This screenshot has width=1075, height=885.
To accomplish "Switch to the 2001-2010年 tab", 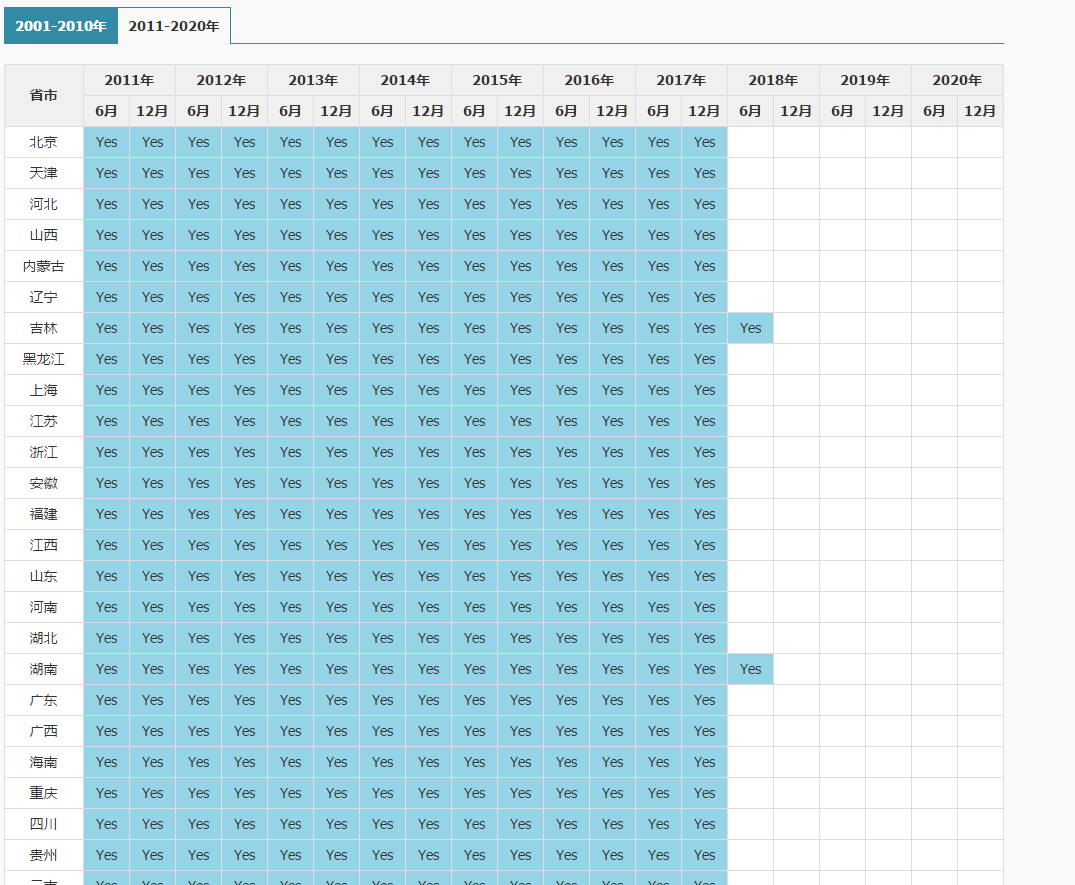I will (60, 26).
